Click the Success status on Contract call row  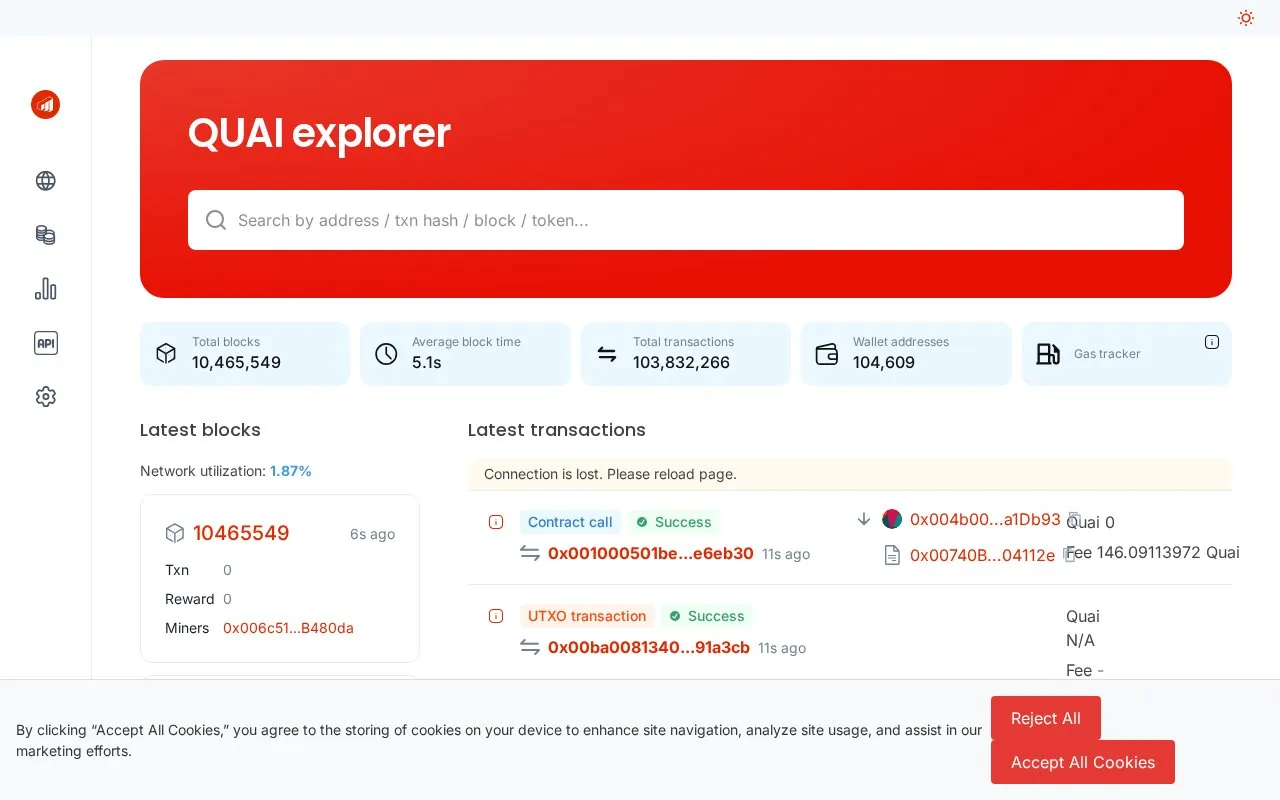coord(674,522)
